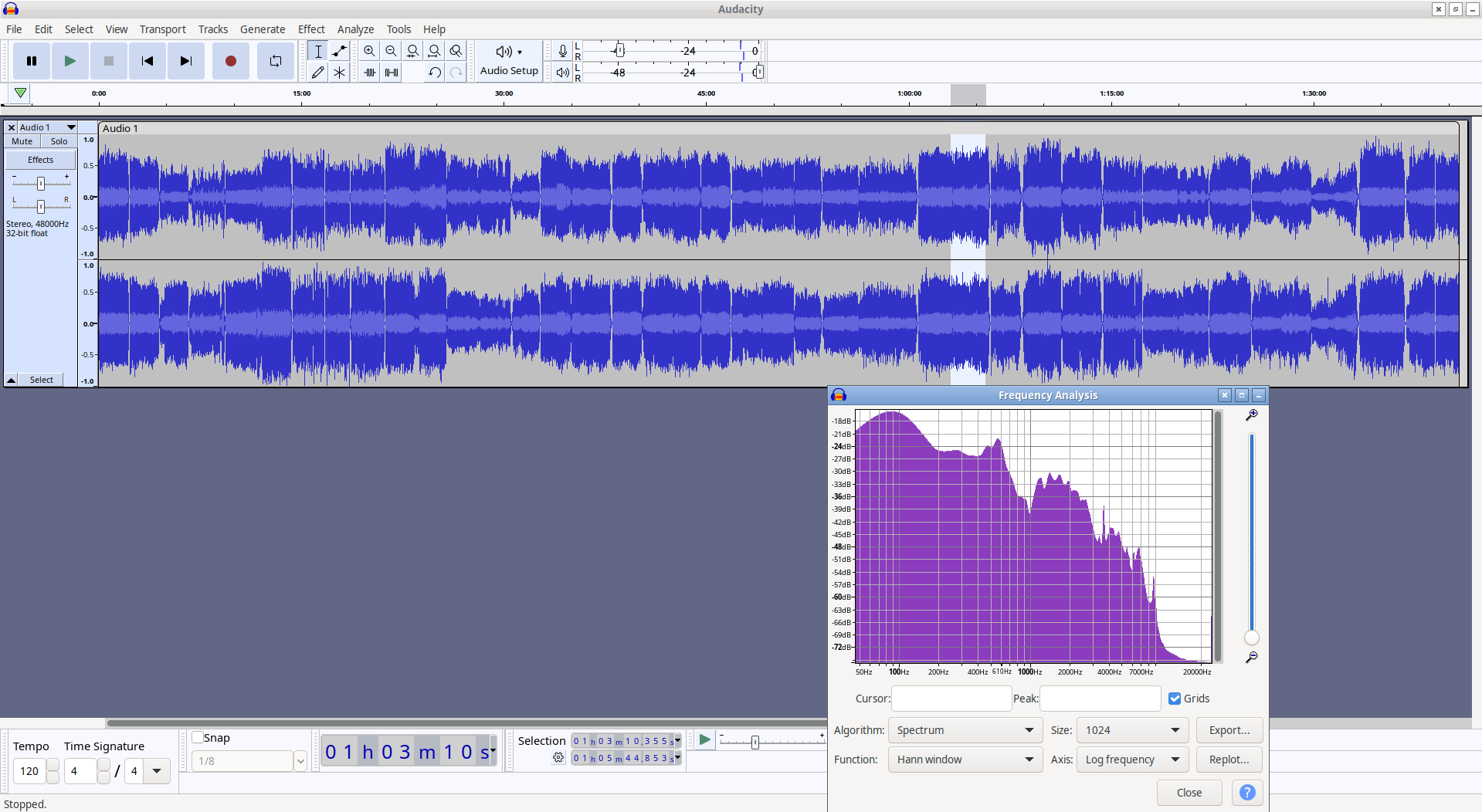Click the Zoom In magnifier
1482x812 pixels.
click(x=370, y=51)
